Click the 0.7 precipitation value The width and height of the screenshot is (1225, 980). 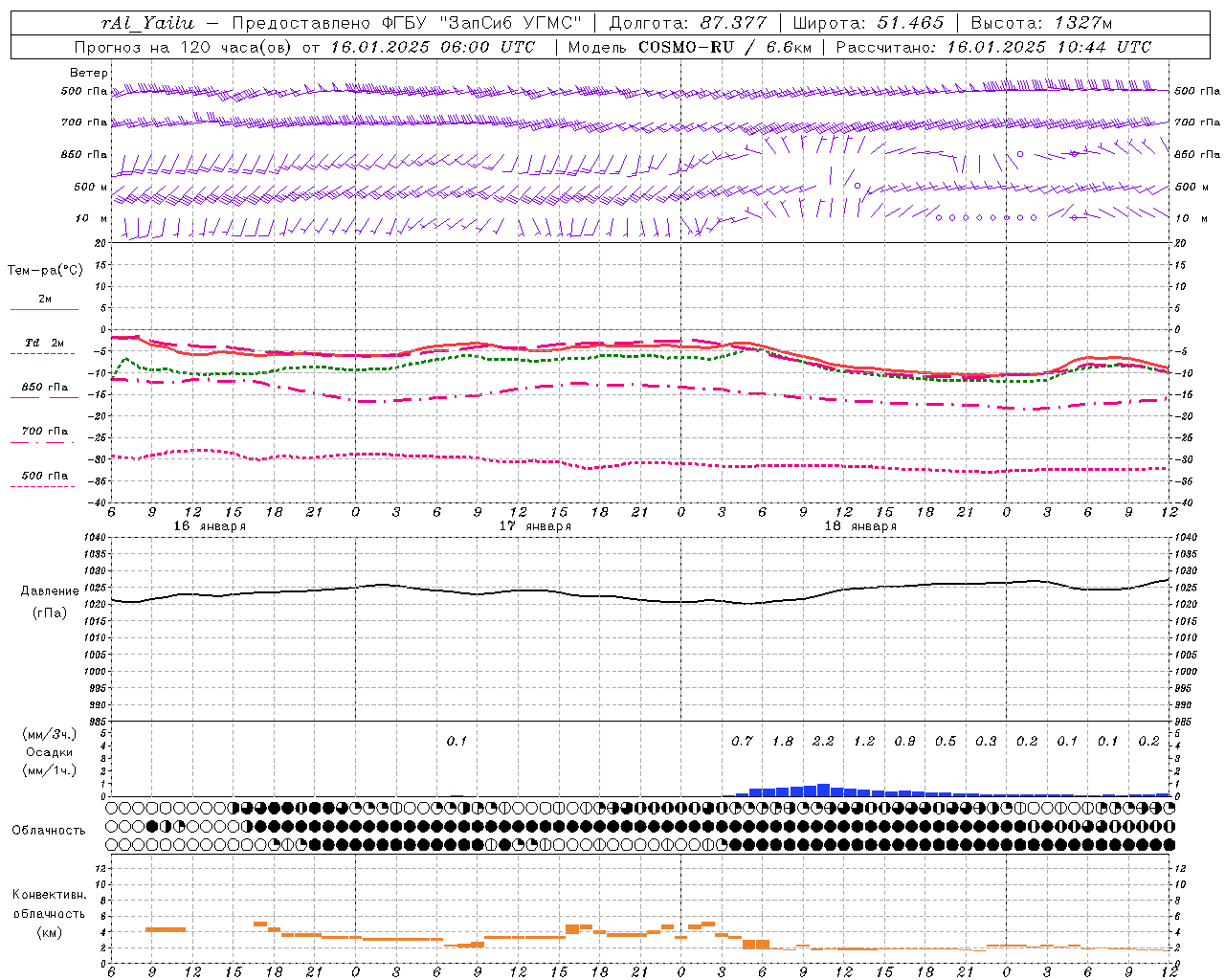pos(742,742)
